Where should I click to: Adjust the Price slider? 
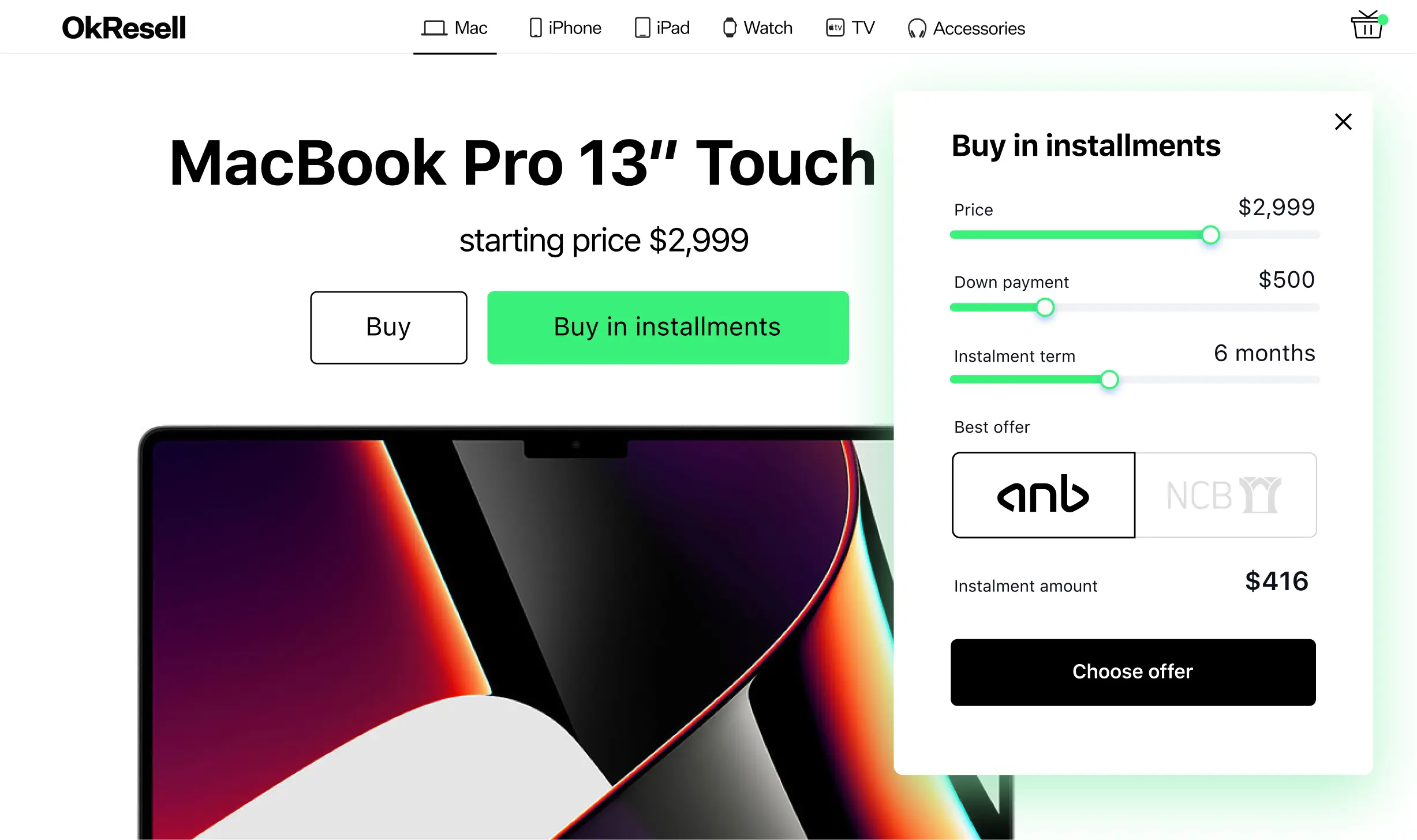[x=1210, y=234]
